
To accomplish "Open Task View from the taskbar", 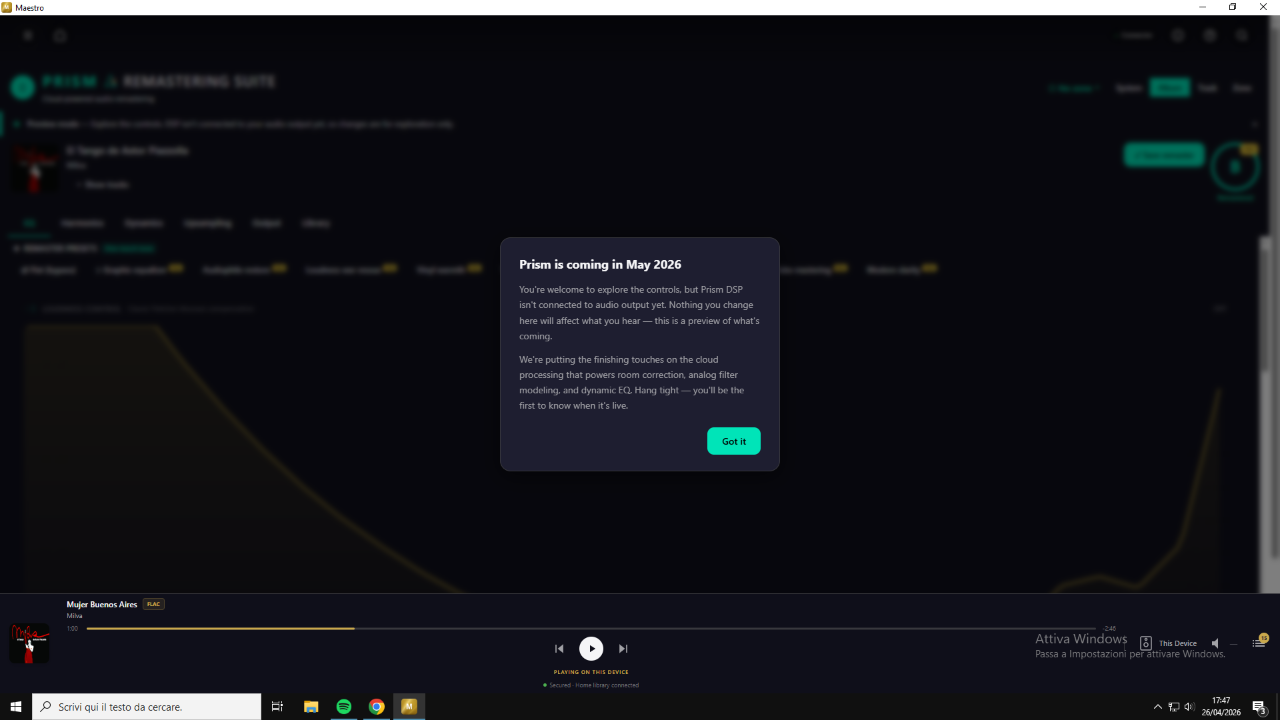I will click(278, 706).
